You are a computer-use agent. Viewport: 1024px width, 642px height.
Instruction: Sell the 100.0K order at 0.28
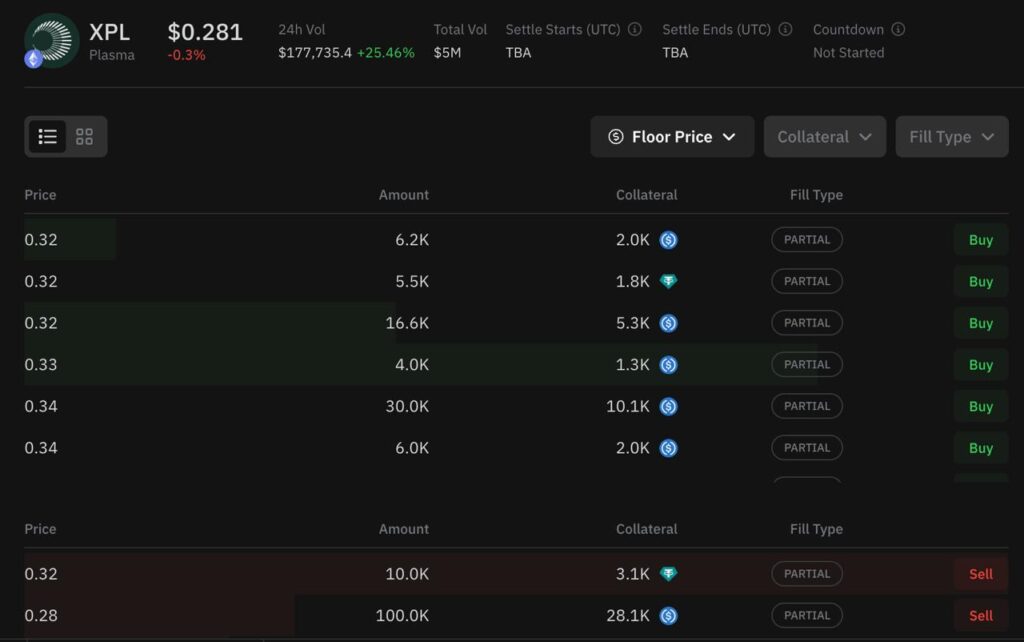(980, 615)
